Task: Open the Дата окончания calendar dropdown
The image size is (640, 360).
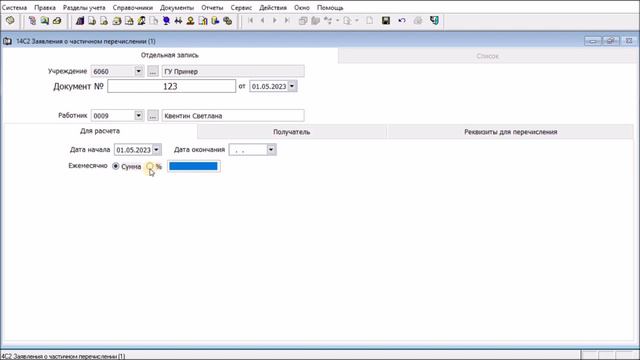Action: click(271, 150)
